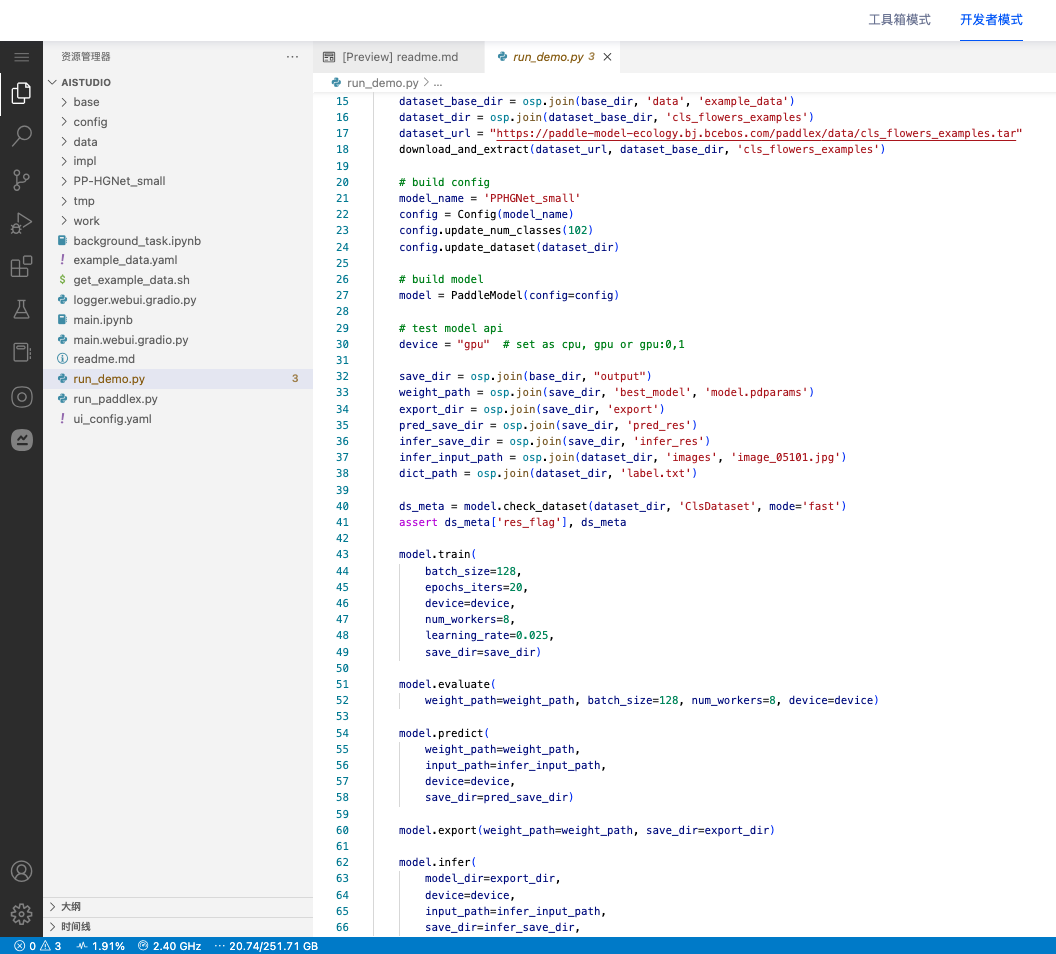Screen dimensions: 1056x954
Task: Open the Source Control view
Action: pos(21,180)
